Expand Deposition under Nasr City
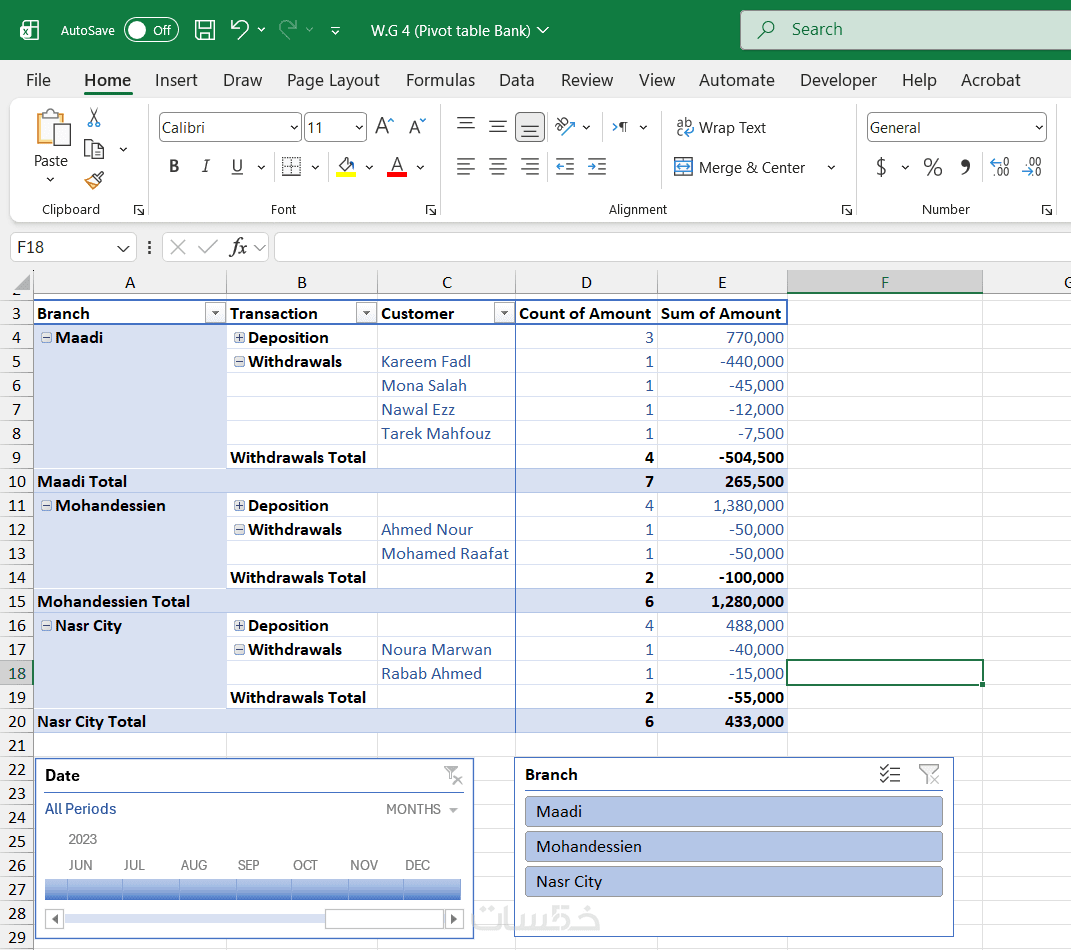1071x950 pixels. [x=239, y=626]
